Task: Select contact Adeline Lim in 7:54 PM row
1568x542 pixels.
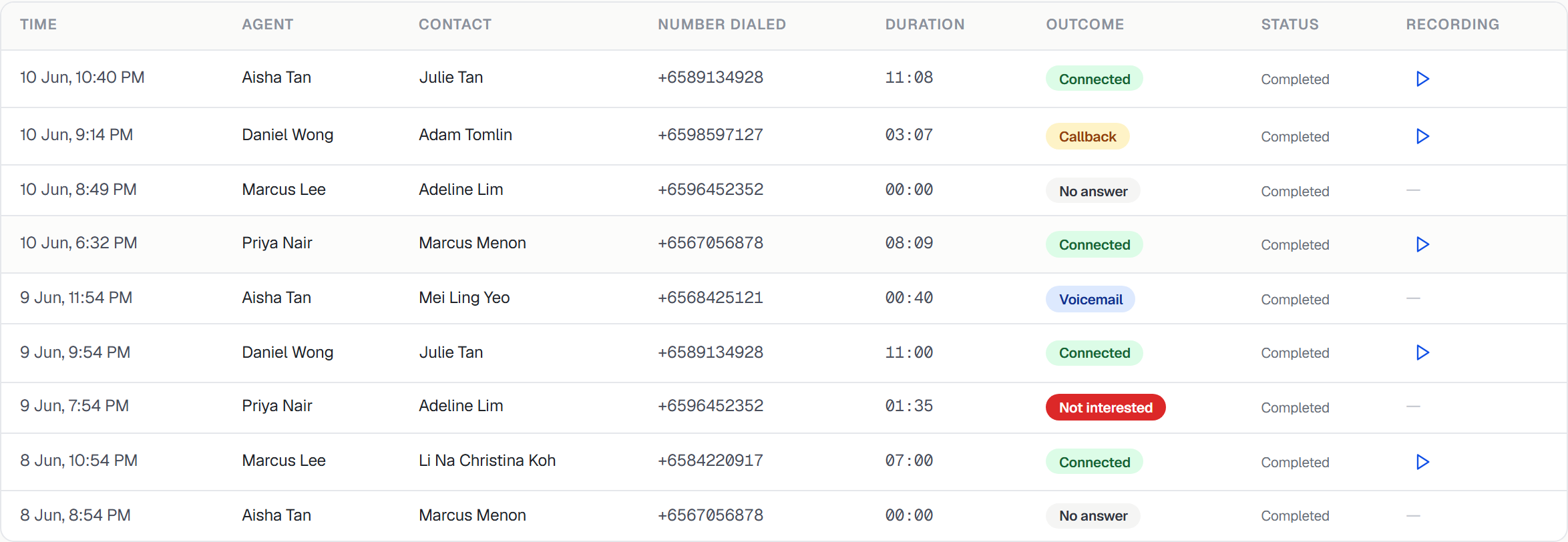Action: click(x=461, y=406)
